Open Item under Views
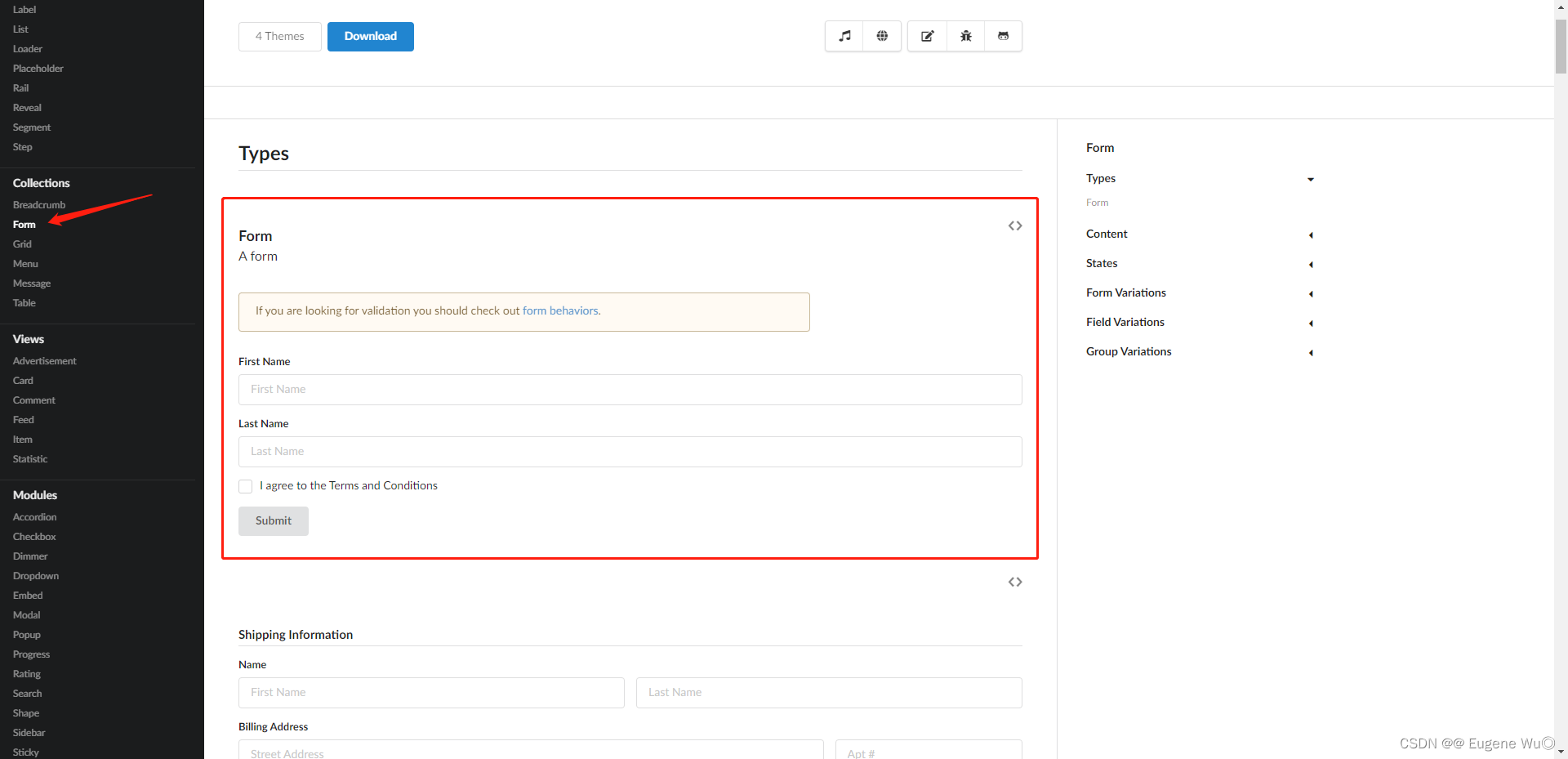The height and width of the screenshot is (759, 1568). click(x=23, y=440)
